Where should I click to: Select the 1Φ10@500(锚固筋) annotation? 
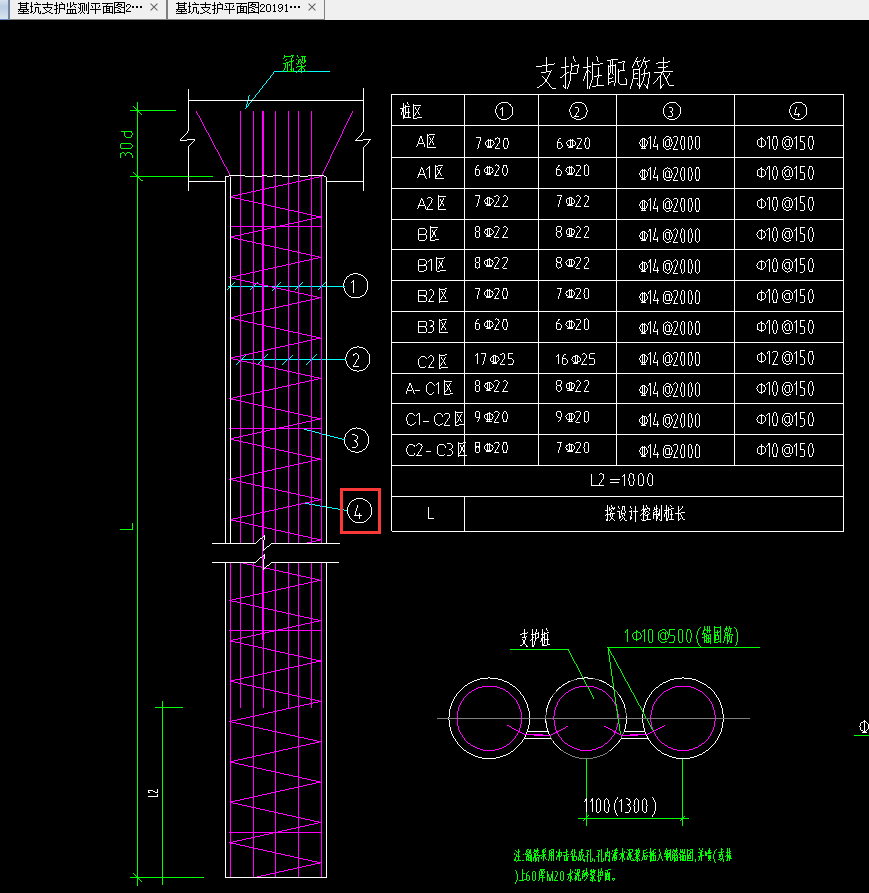(682, 636)
